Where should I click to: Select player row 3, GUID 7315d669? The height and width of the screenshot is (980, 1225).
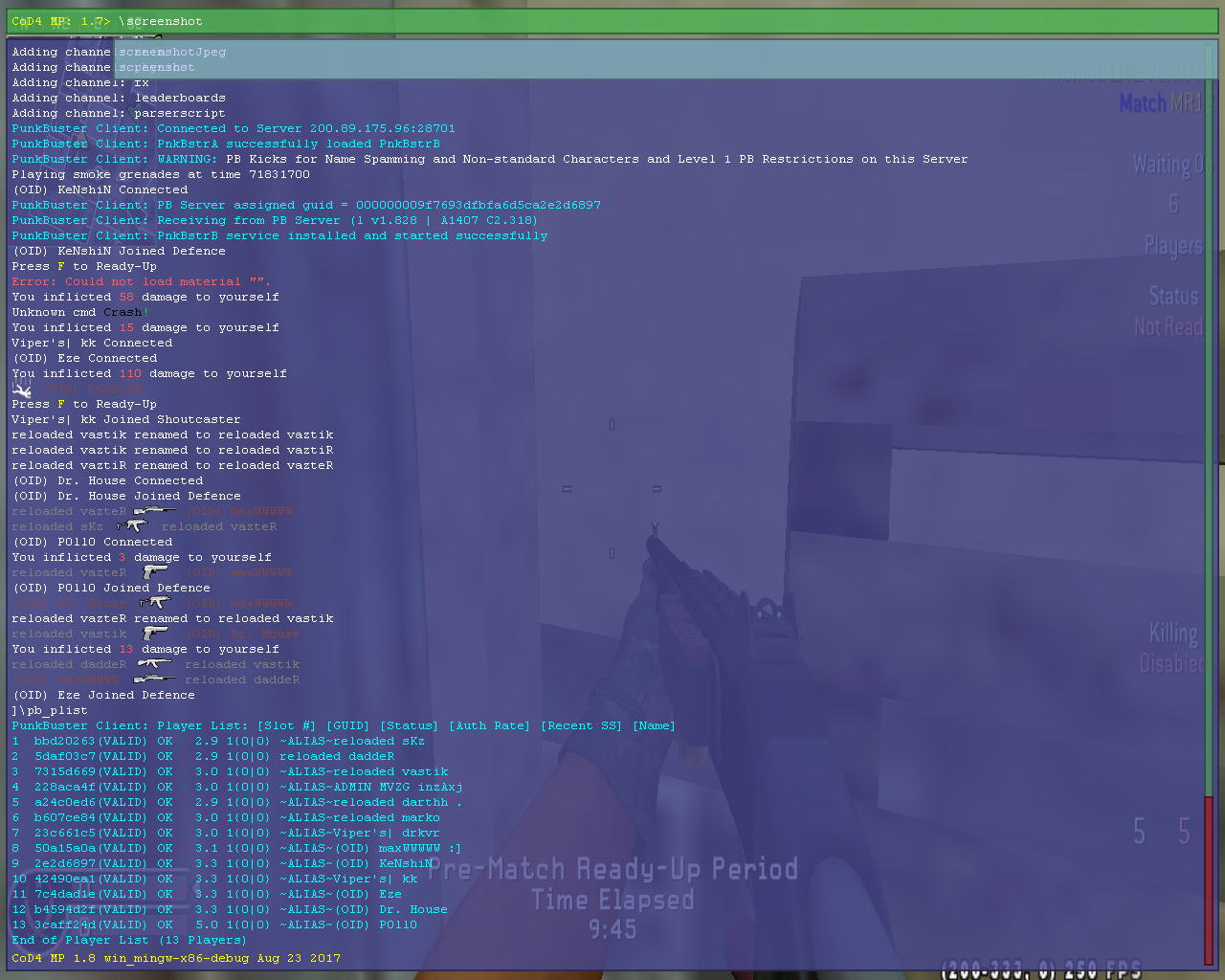coord(230,771)
